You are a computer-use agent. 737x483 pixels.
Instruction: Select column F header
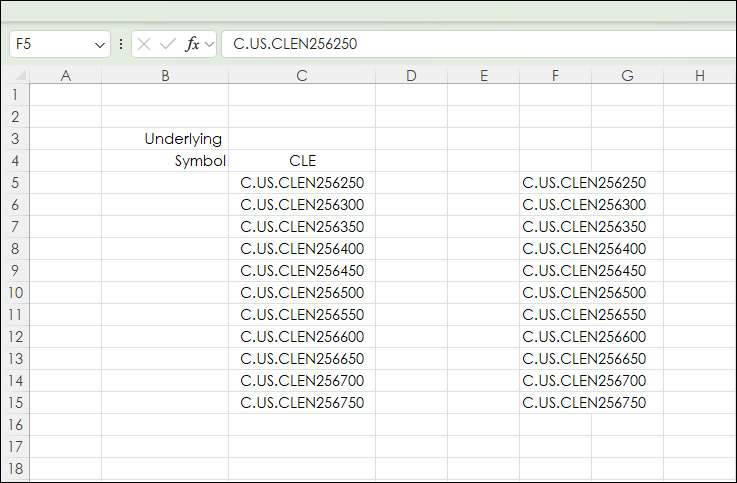(x=555, y=76)
